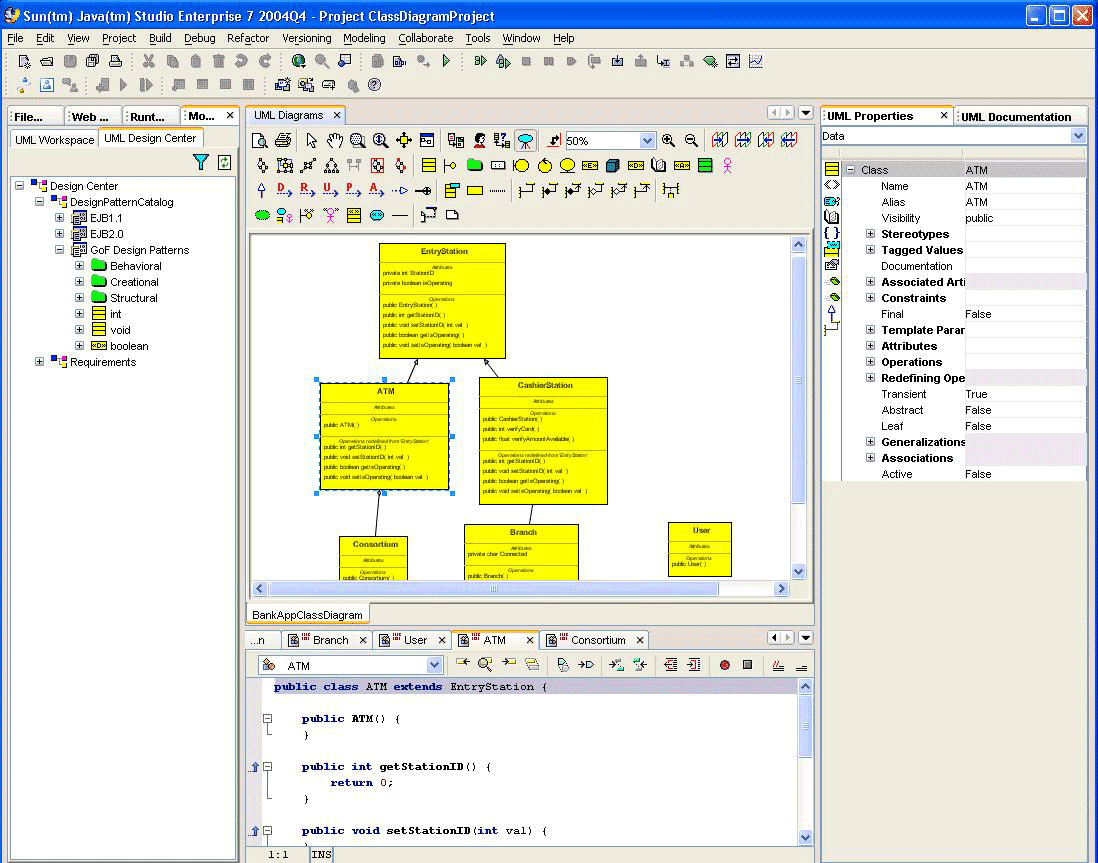Viewport: 1098px width, 863px height.
Task: Select the Permission (P arrow) tool
Action: (x=353, y=190)
